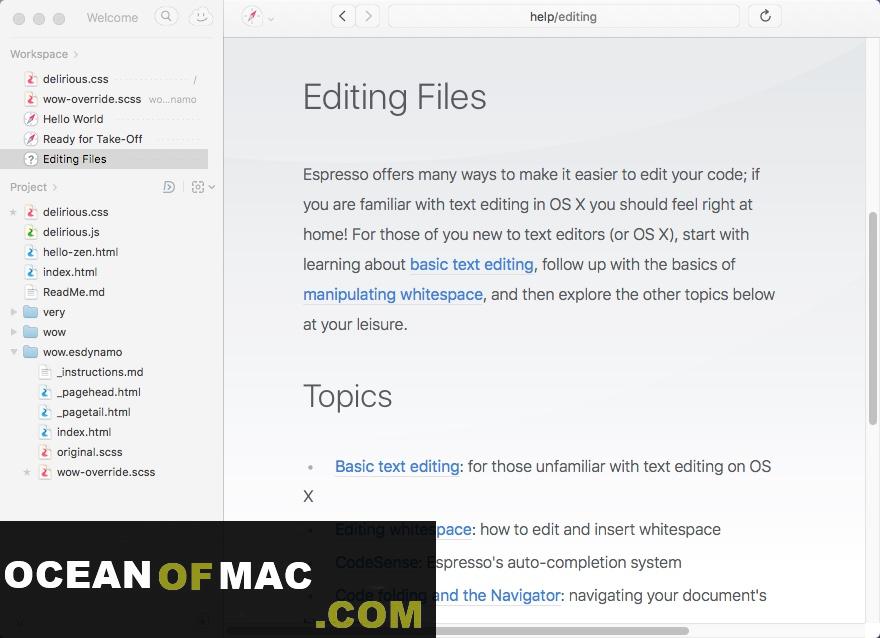Open root index.html in Project
The image size is (880, 638).
pos(70,272)
